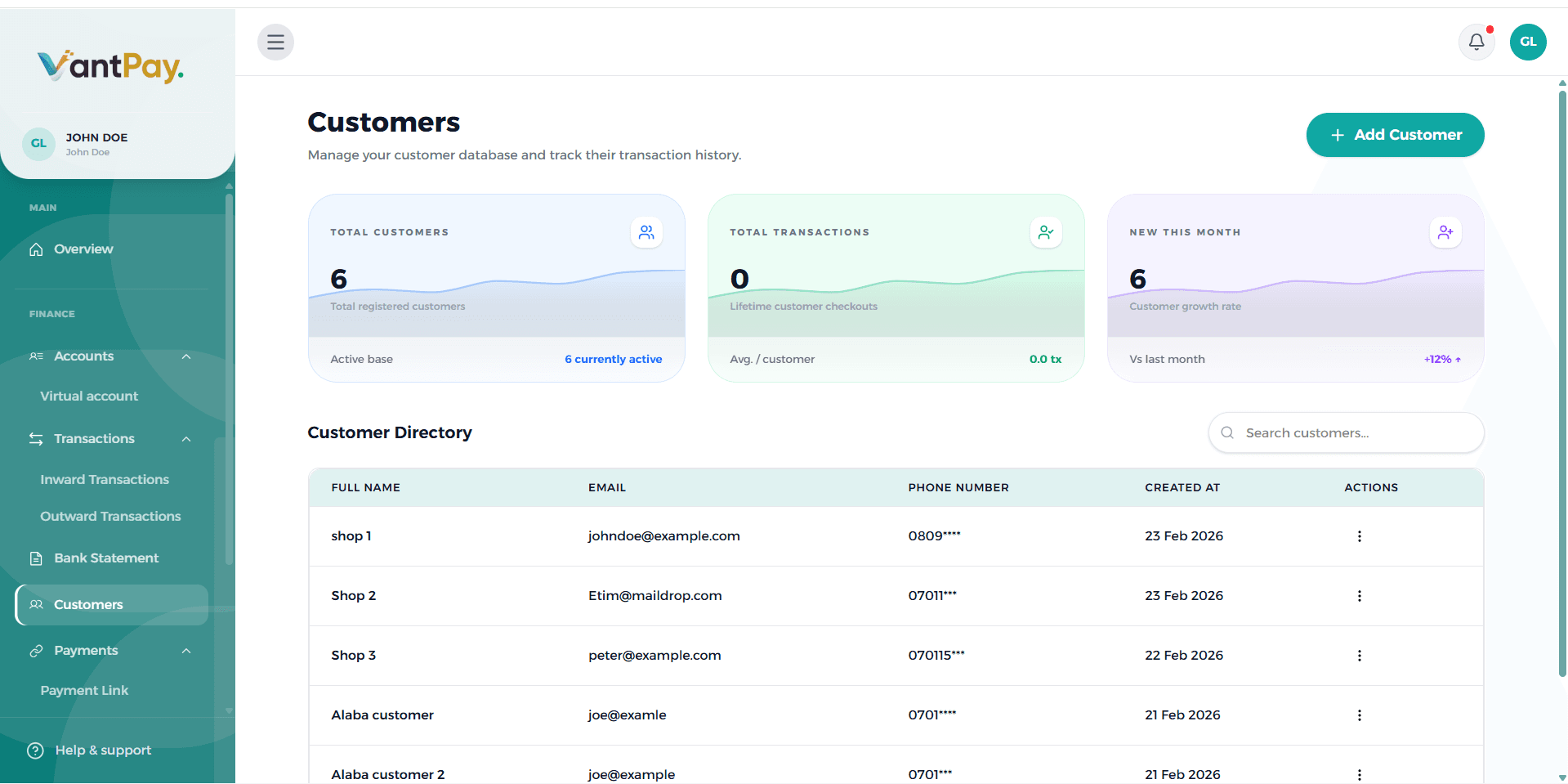Open the Payment Link page
This screenshot has width=1568, height=784.
click(x=84, y=690)
